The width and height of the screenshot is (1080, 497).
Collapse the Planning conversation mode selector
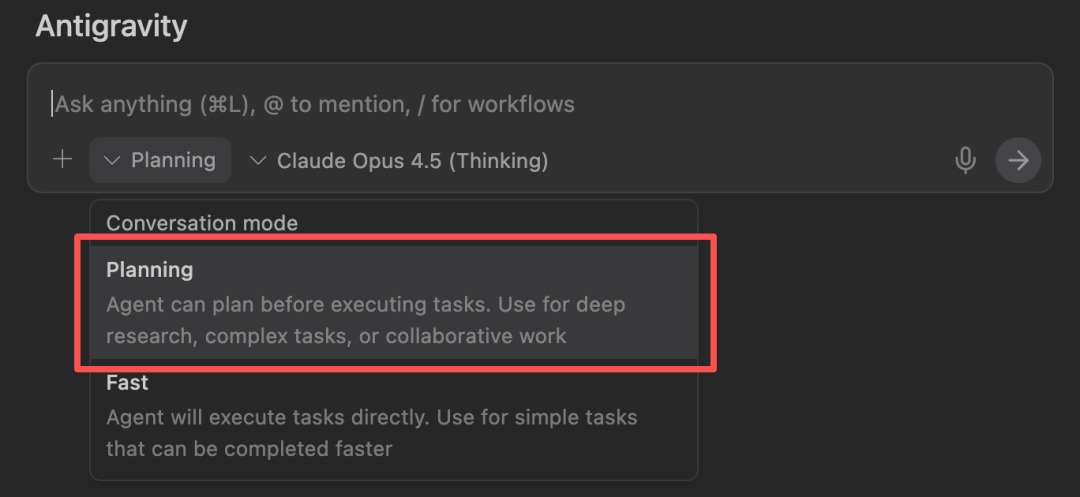click(x=160, y=160)
